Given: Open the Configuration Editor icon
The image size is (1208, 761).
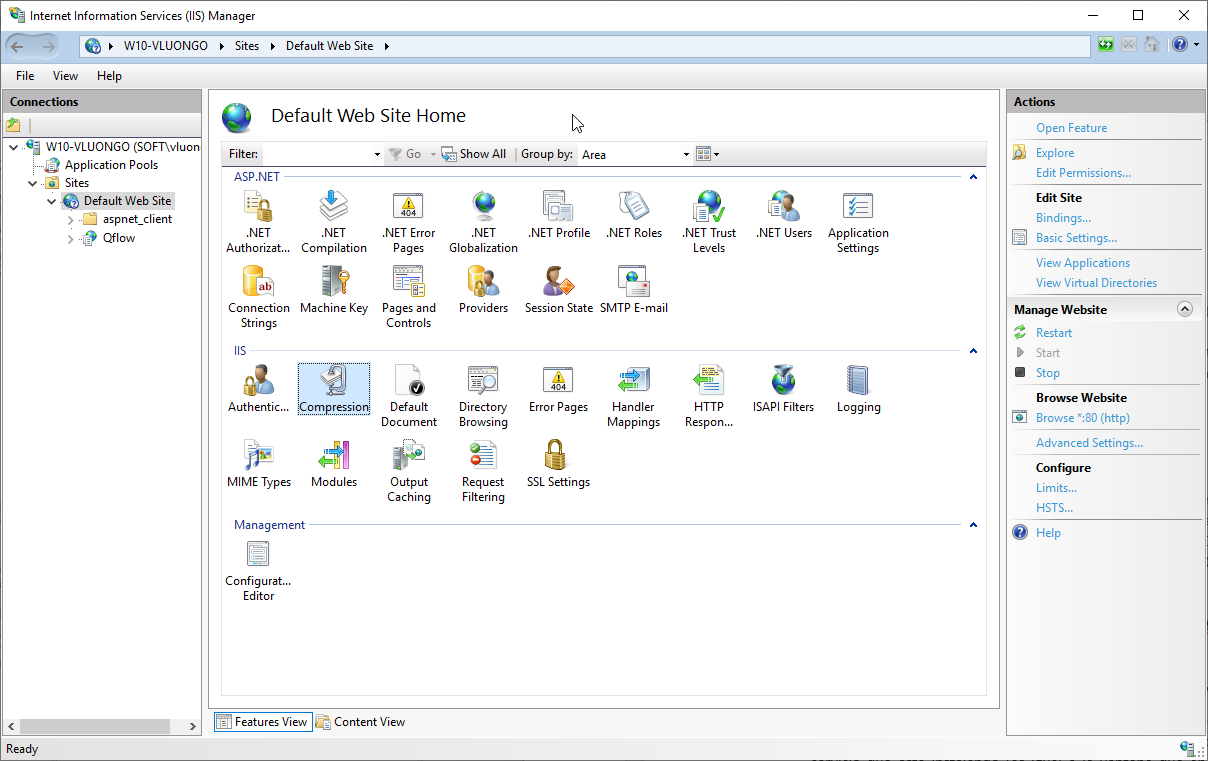Looking at the screenshot, I should point(258,570).
